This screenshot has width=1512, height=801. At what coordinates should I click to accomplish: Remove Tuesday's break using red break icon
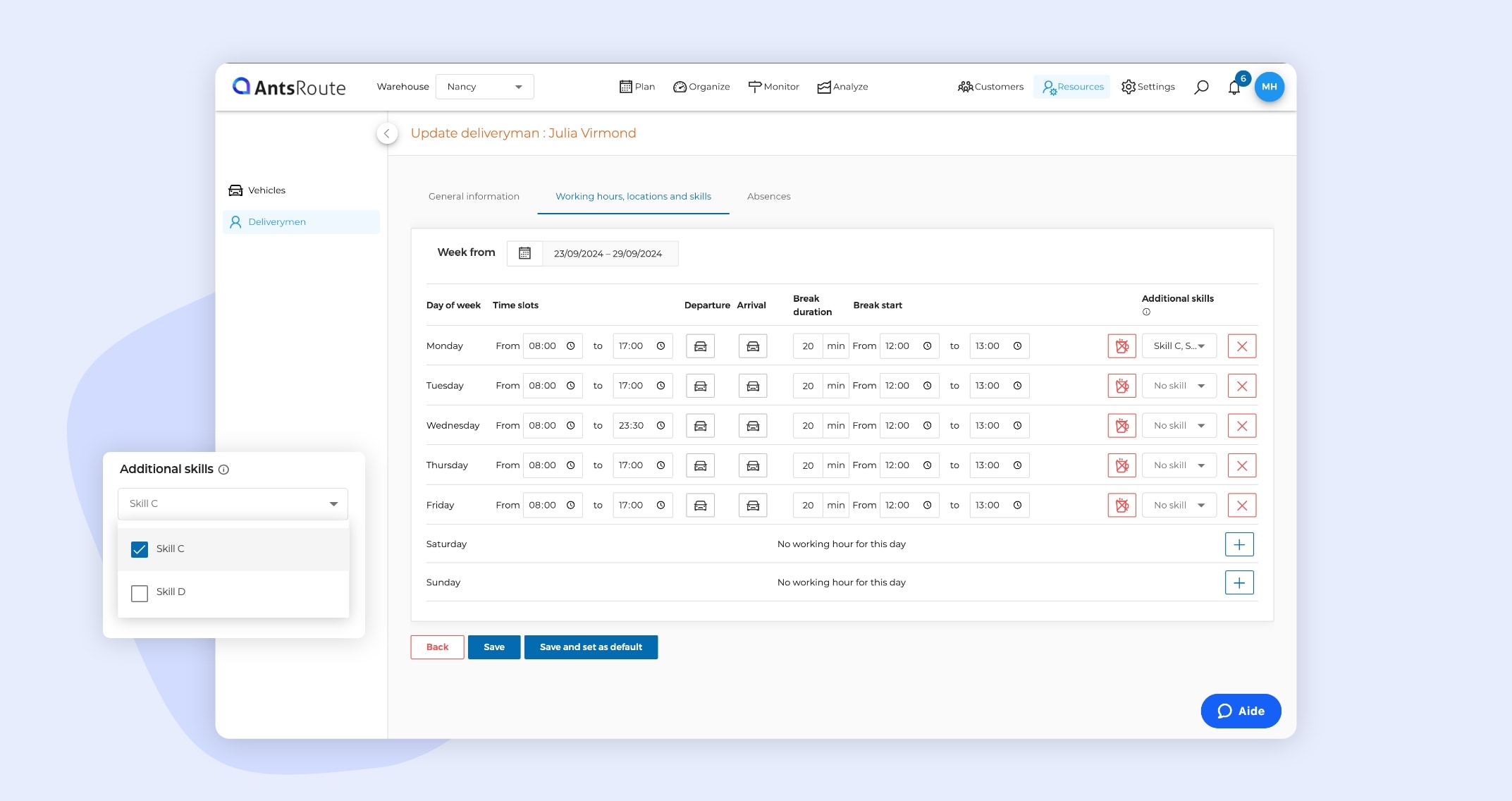coord(1121,386)
